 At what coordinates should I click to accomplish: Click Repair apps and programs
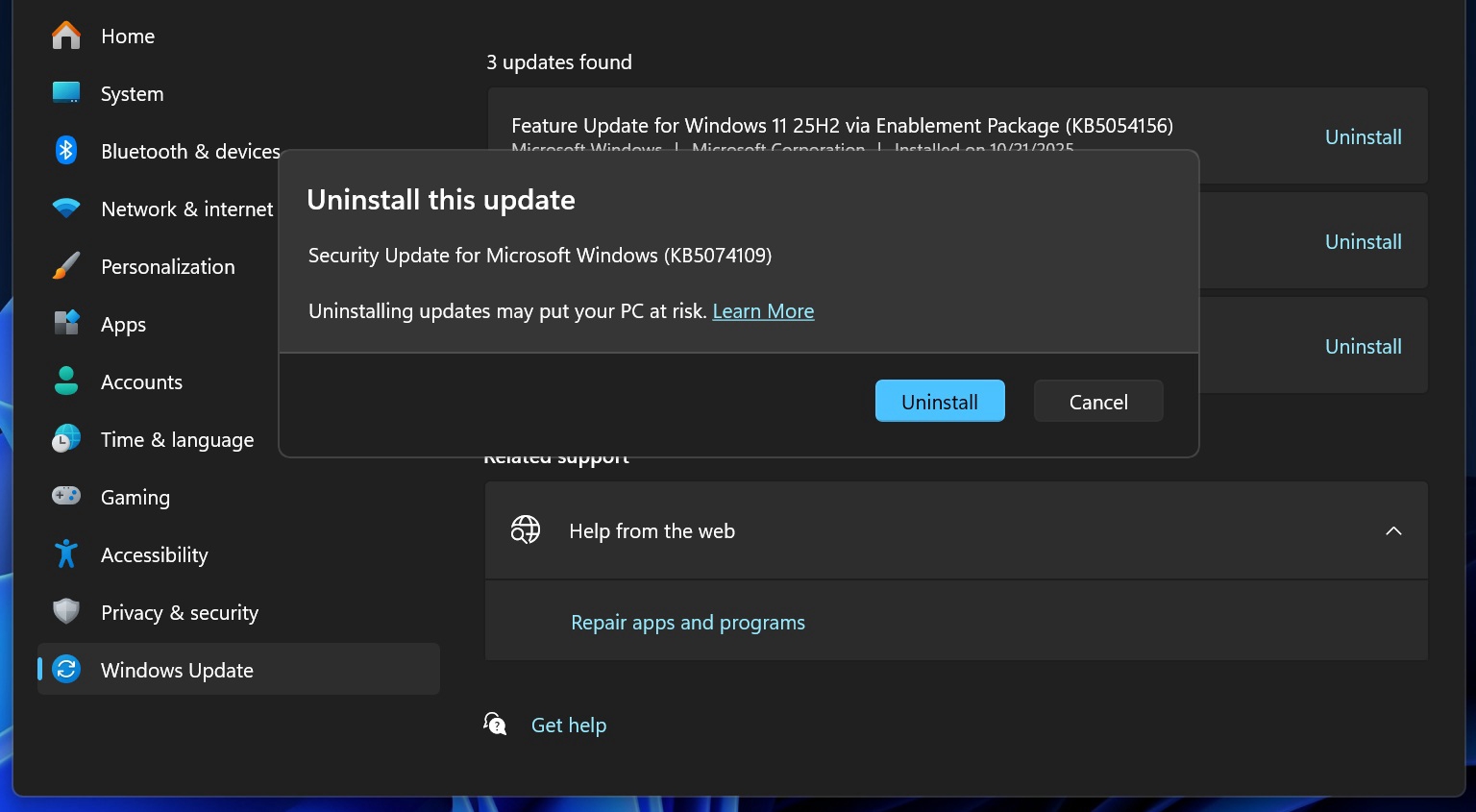coord(687,622)
